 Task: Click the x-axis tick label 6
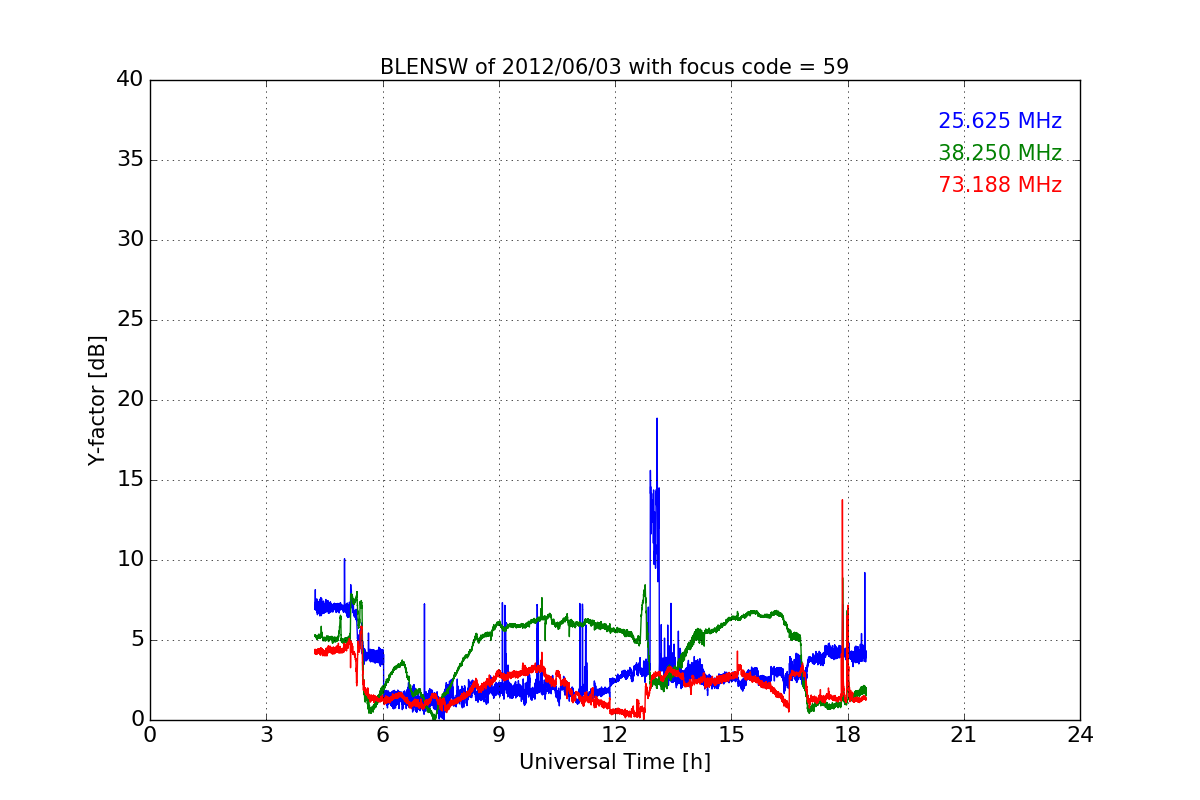coord(382,734)
